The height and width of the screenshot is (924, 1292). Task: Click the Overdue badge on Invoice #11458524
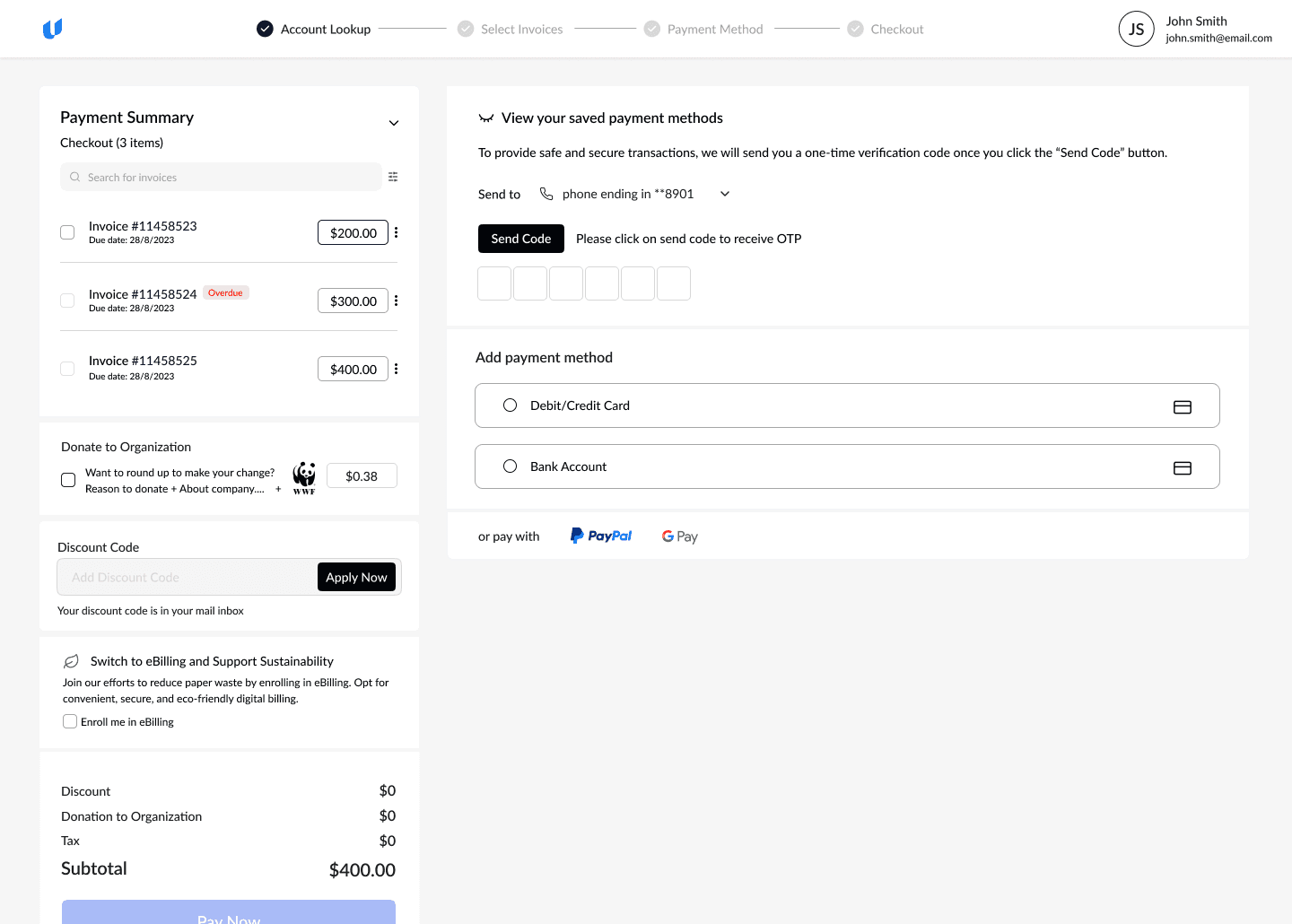[x=225, y=292]
